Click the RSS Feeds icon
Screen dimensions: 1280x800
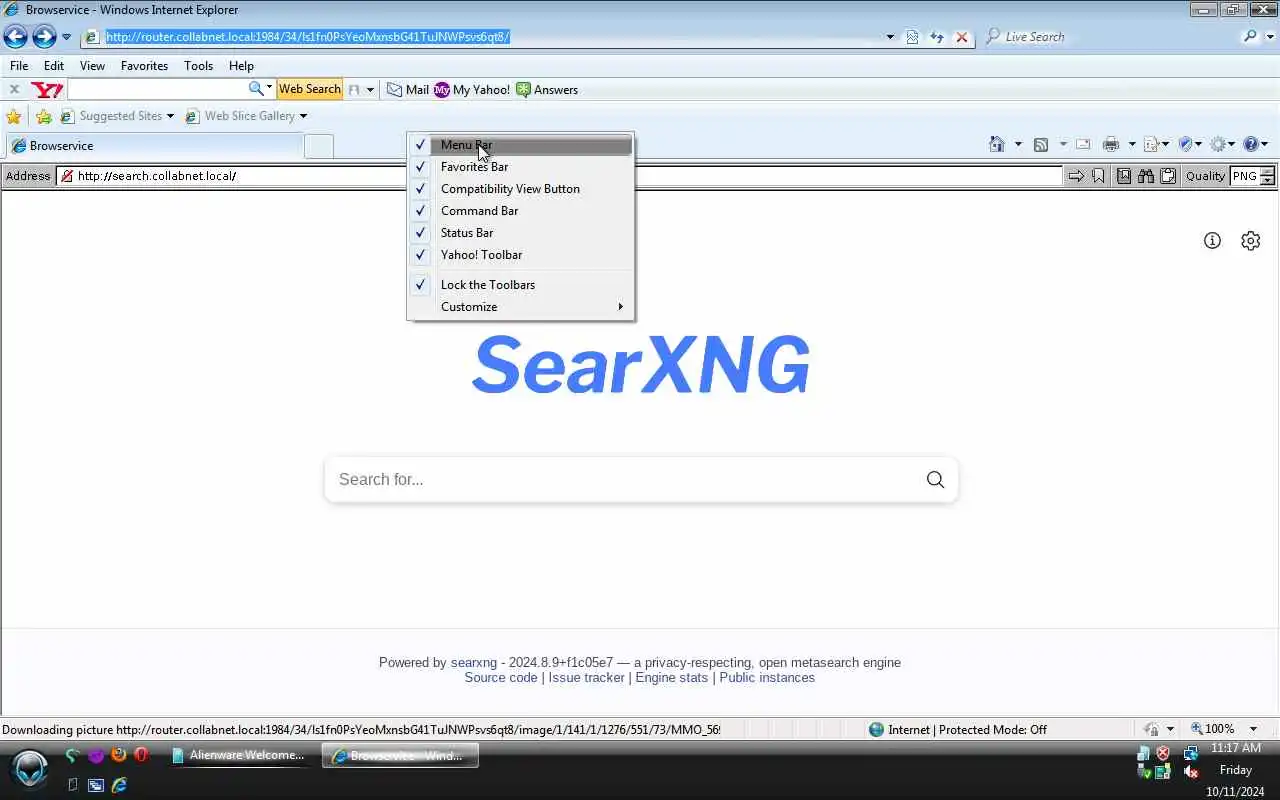pos(1041,145)
